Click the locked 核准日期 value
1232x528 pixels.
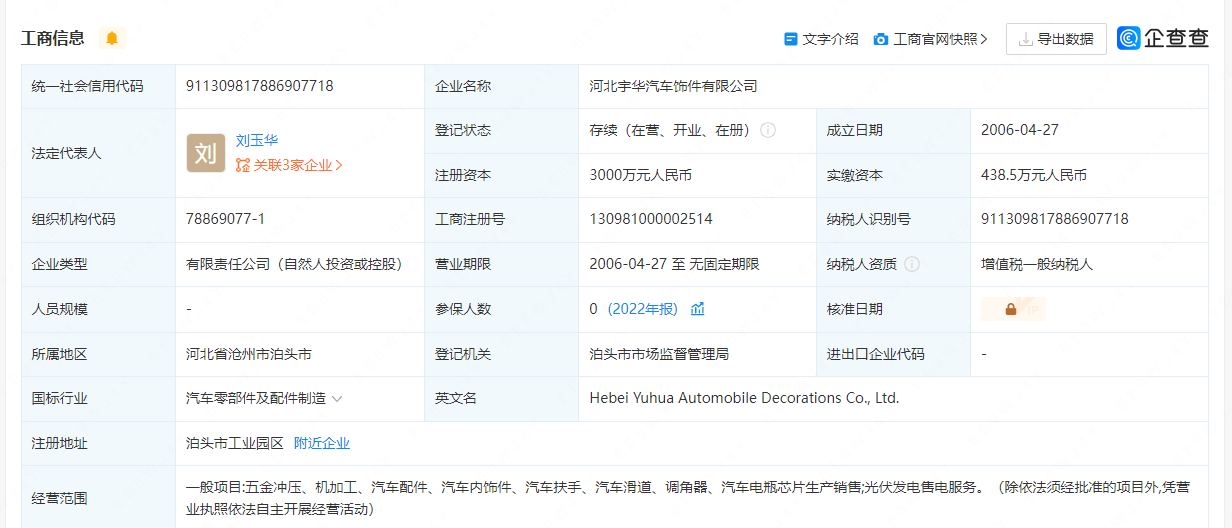click(1013, 309)
